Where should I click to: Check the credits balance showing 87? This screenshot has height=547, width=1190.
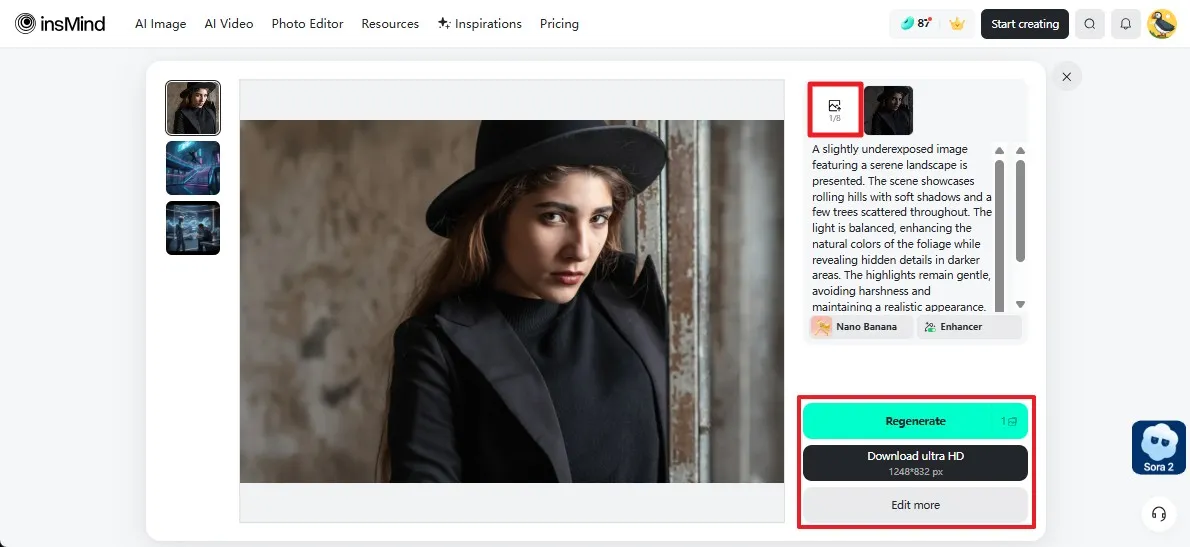click(x=916, y=24)
